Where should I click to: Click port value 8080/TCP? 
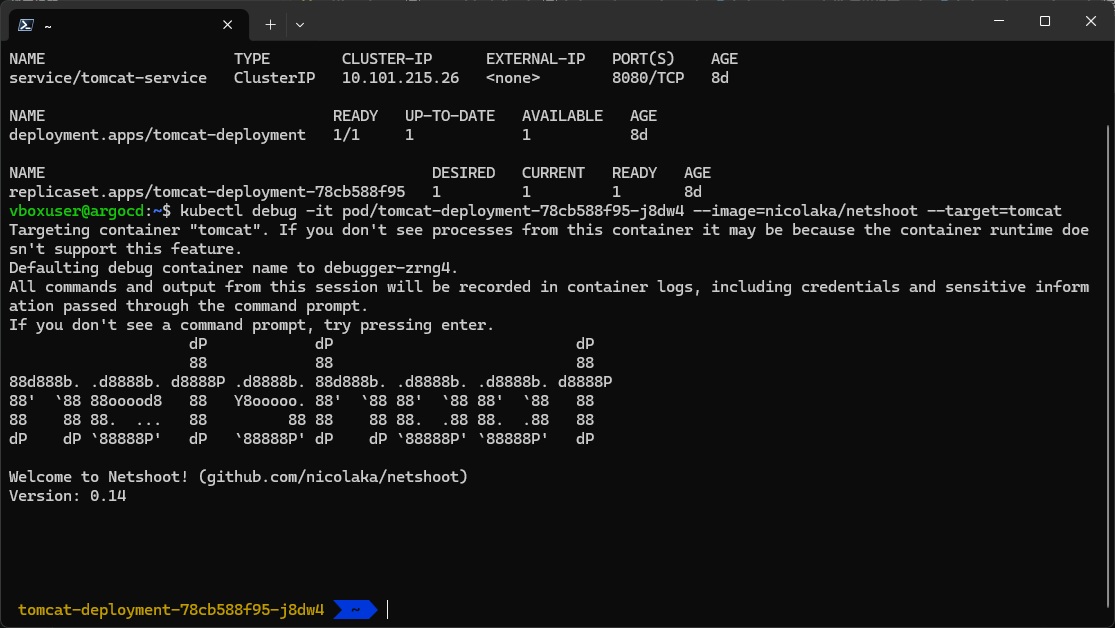click(648, 78)
